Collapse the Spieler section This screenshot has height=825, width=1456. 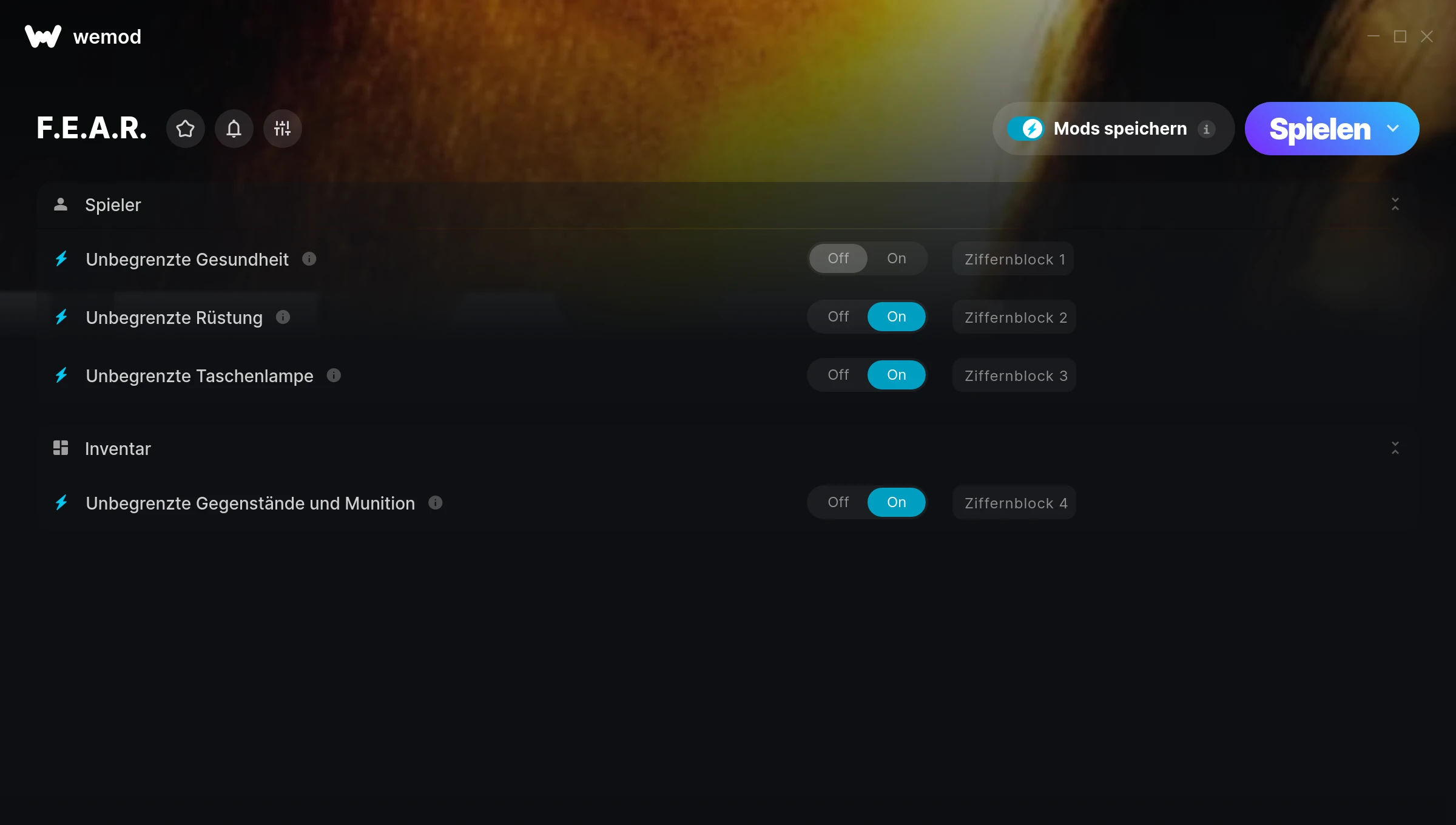pos(1395,204)
